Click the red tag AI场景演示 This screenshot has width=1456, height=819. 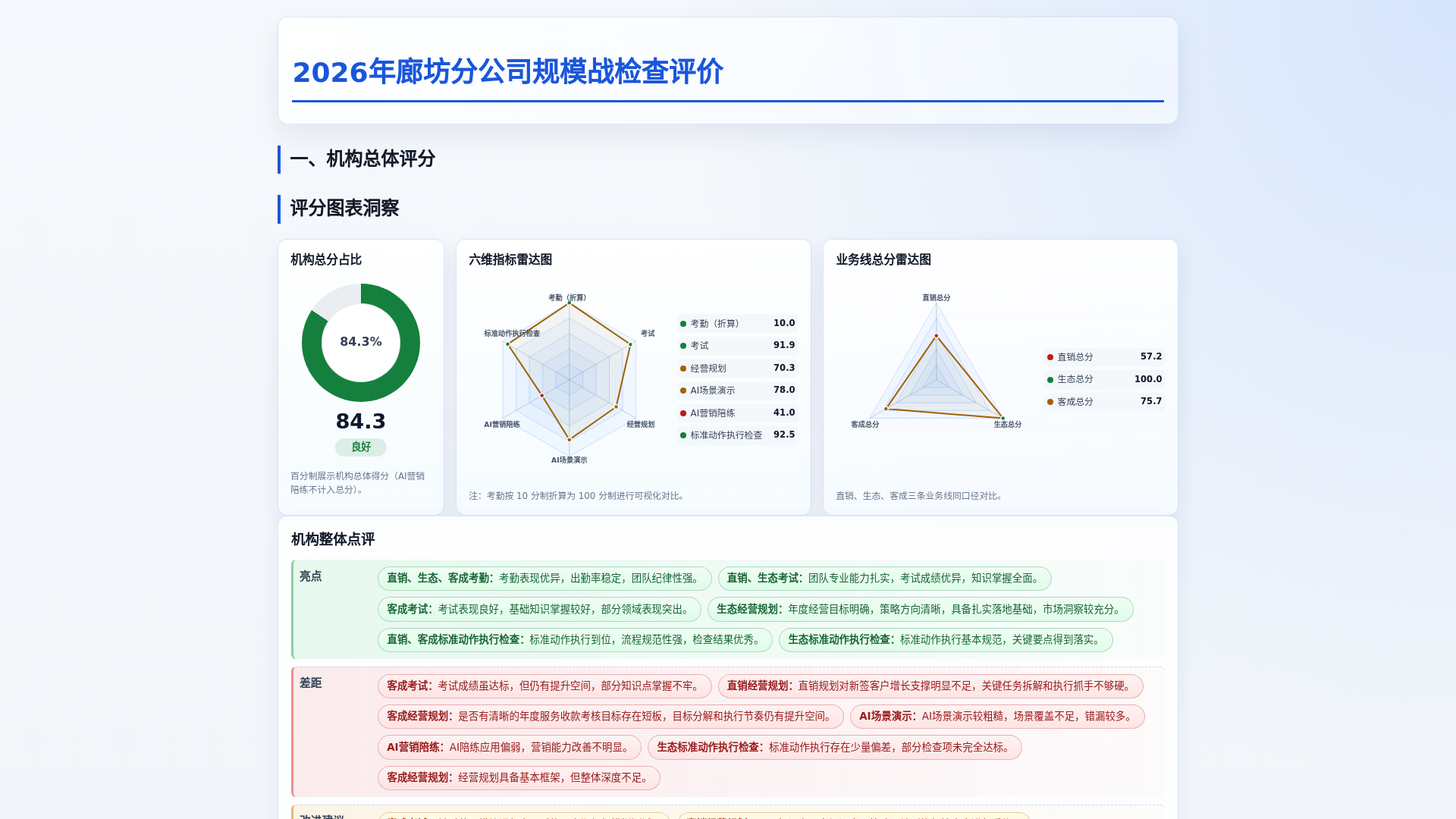[997, 717]
